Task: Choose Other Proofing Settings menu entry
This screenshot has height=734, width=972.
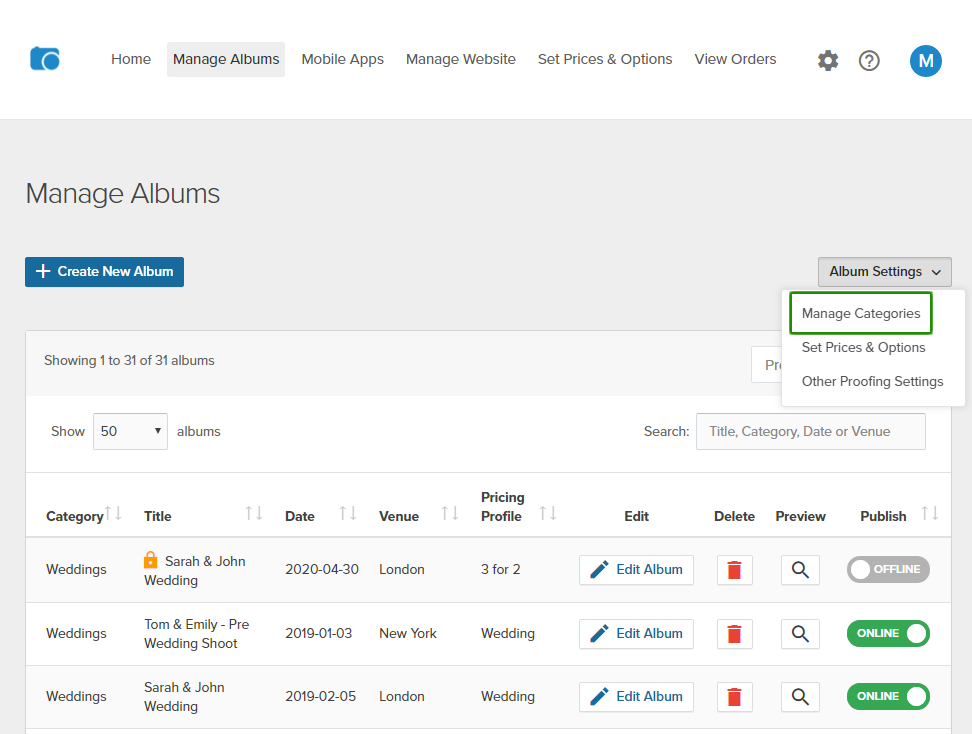Action: coord(872,381)
